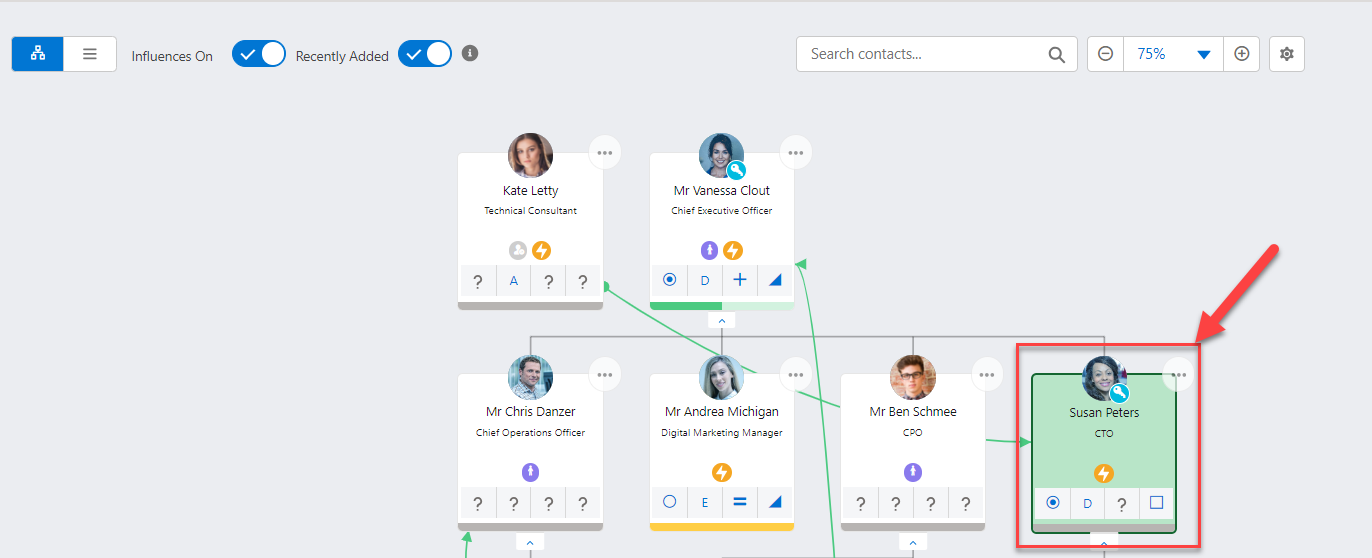Screen dimensions: 1372x558
Task: Zoom in with the plus button
Action: pyautogui.click(x=1241, y=54)
